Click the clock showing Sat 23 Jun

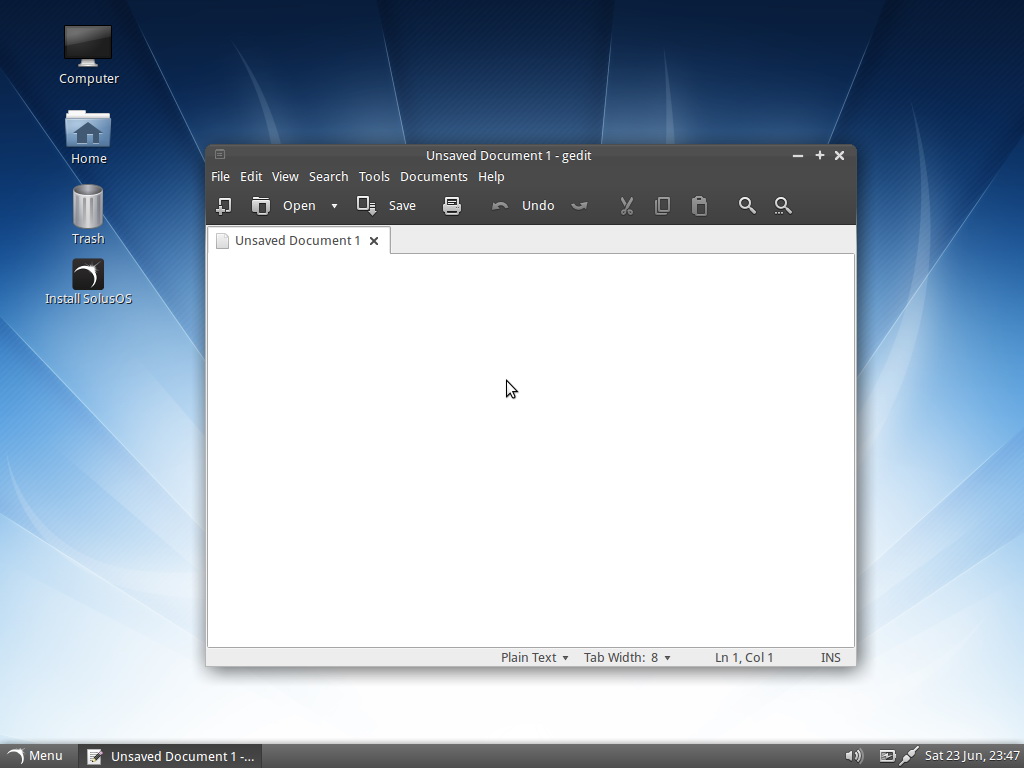click(972, 756)
